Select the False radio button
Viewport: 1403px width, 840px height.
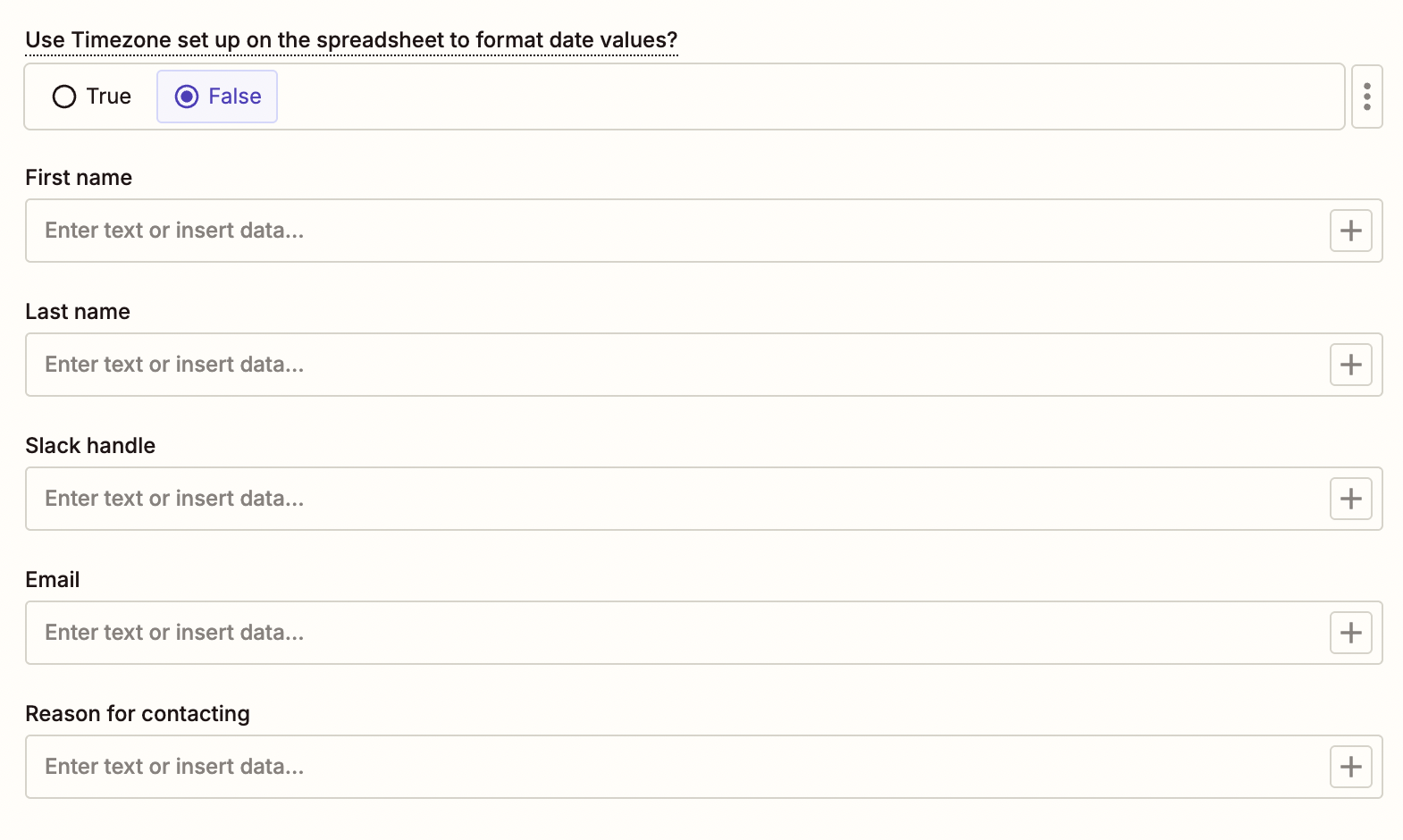pos(216,96)
